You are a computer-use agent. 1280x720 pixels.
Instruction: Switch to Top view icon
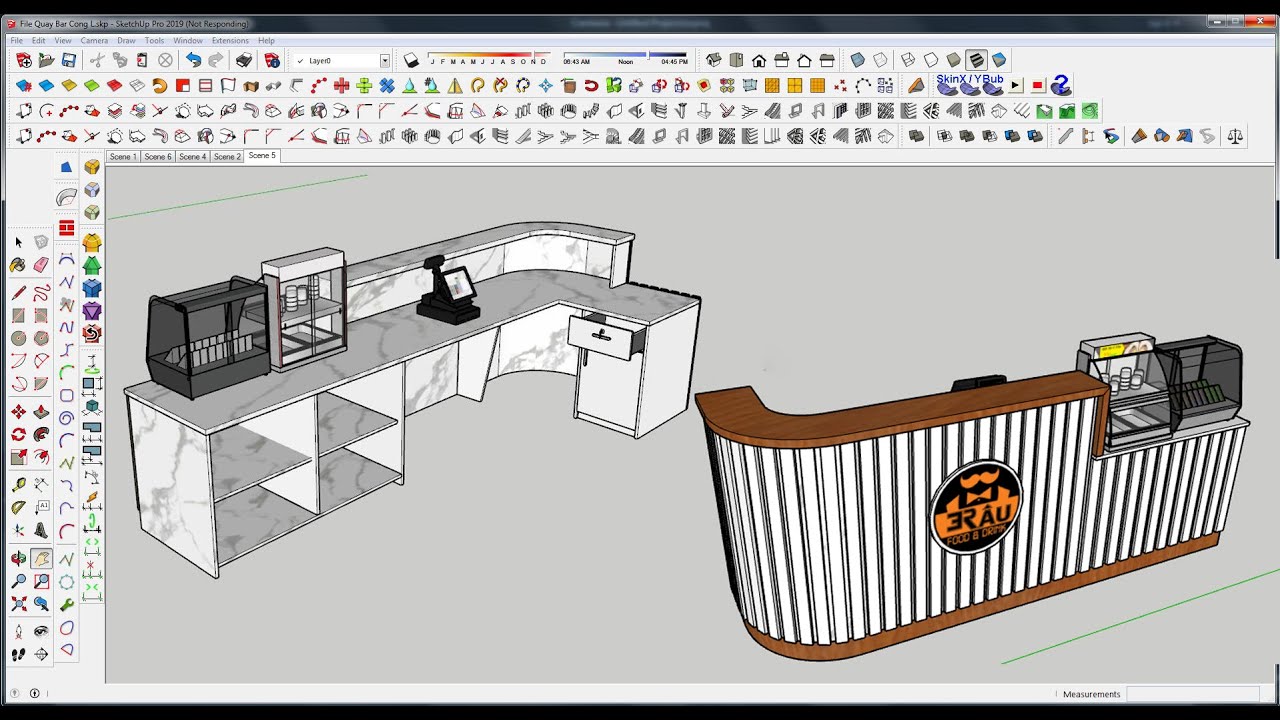click(736, 61)
